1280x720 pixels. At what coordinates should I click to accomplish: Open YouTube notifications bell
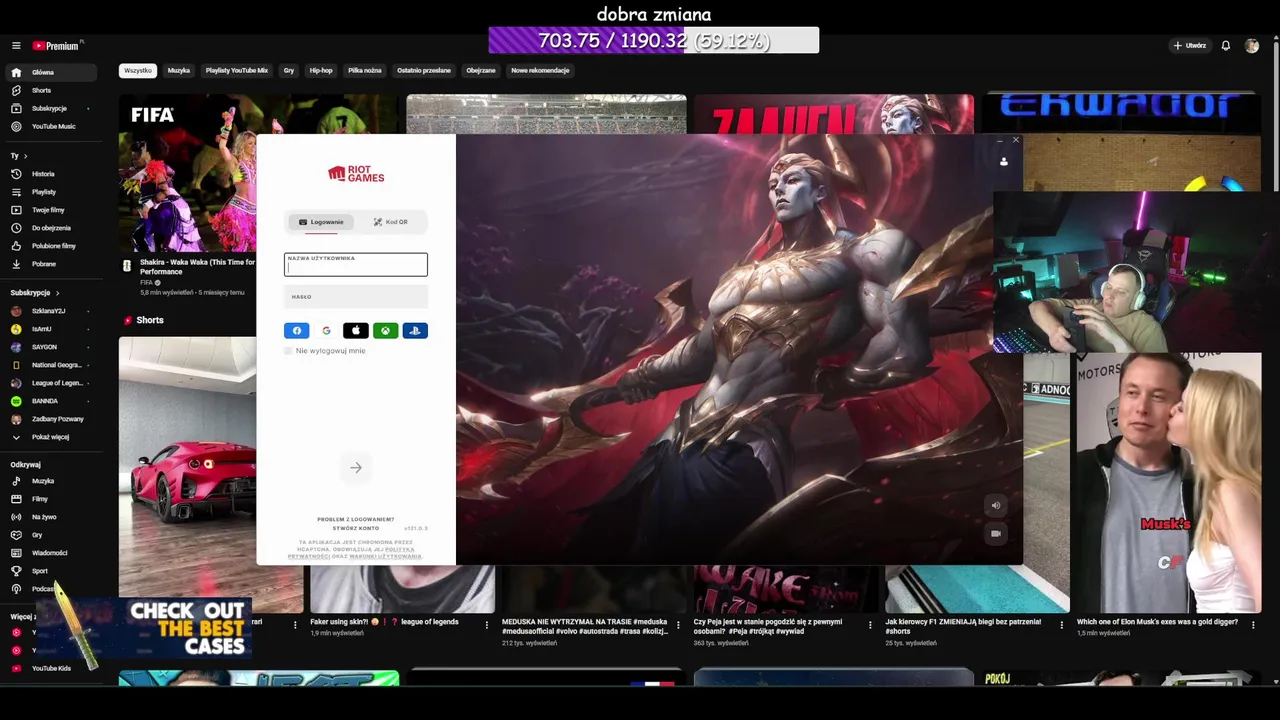[1225, 46]
